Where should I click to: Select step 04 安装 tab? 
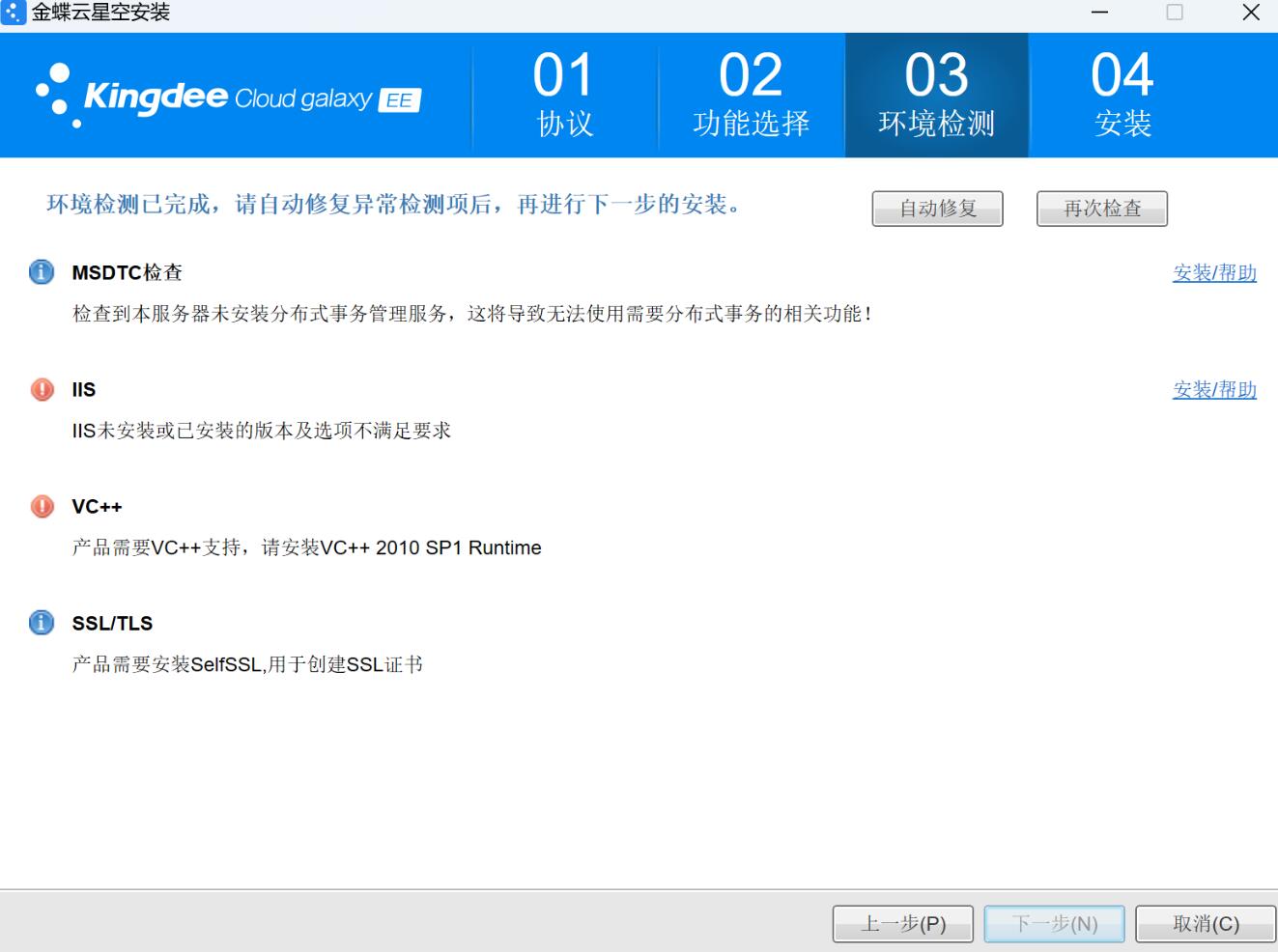pos(1122,95)
